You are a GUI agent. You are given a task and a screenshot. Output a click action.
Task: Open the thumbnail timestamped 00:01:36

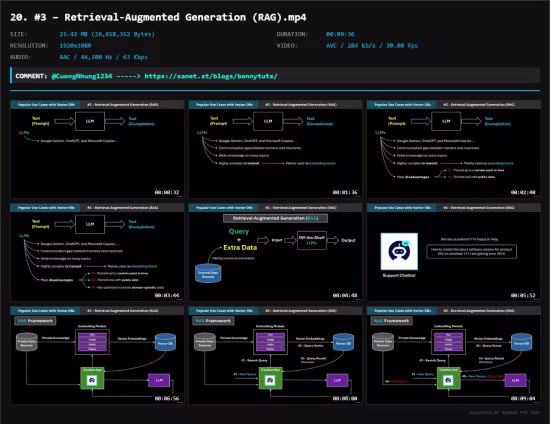[x=275, y=149]
